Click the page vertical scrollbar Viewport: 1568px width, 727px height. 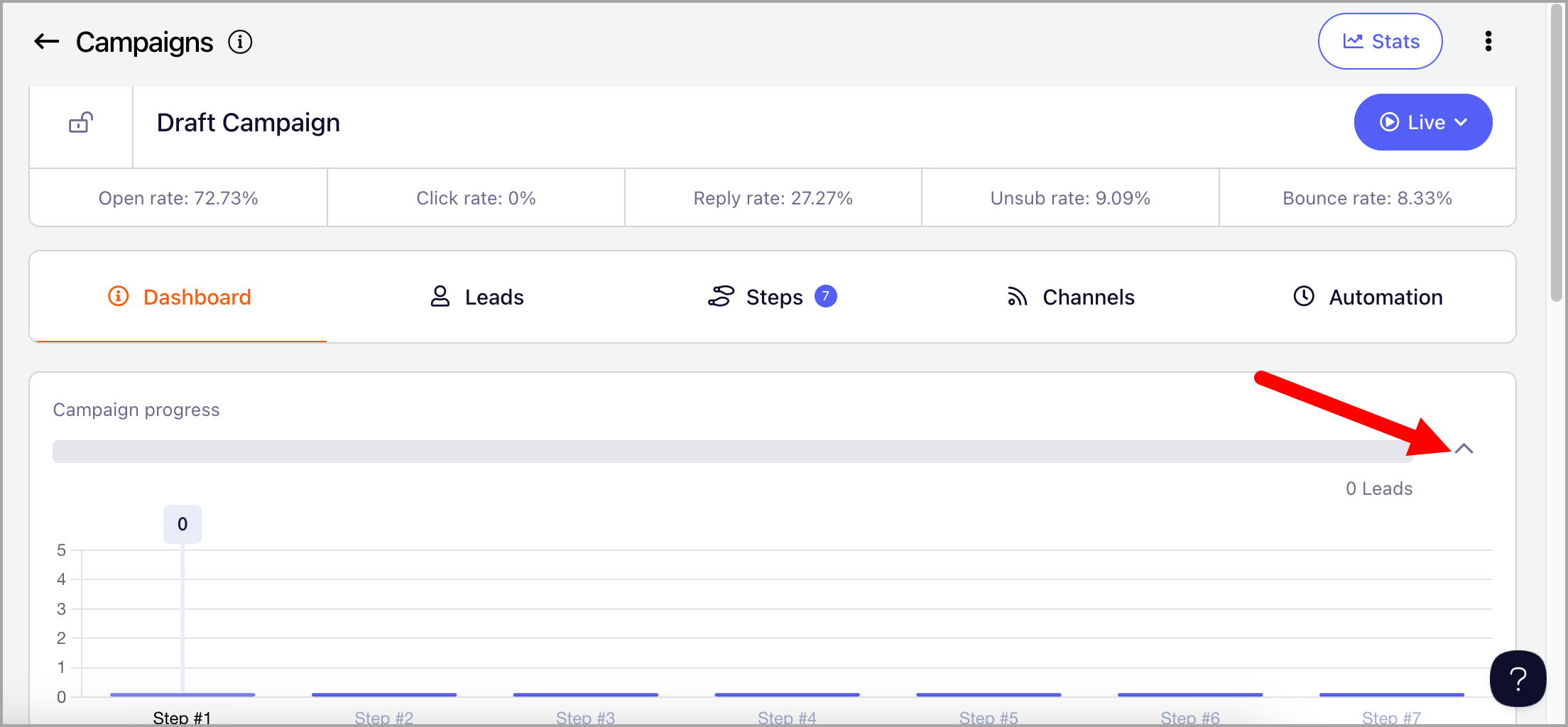pyautogui.click(x=1557, y=153)
